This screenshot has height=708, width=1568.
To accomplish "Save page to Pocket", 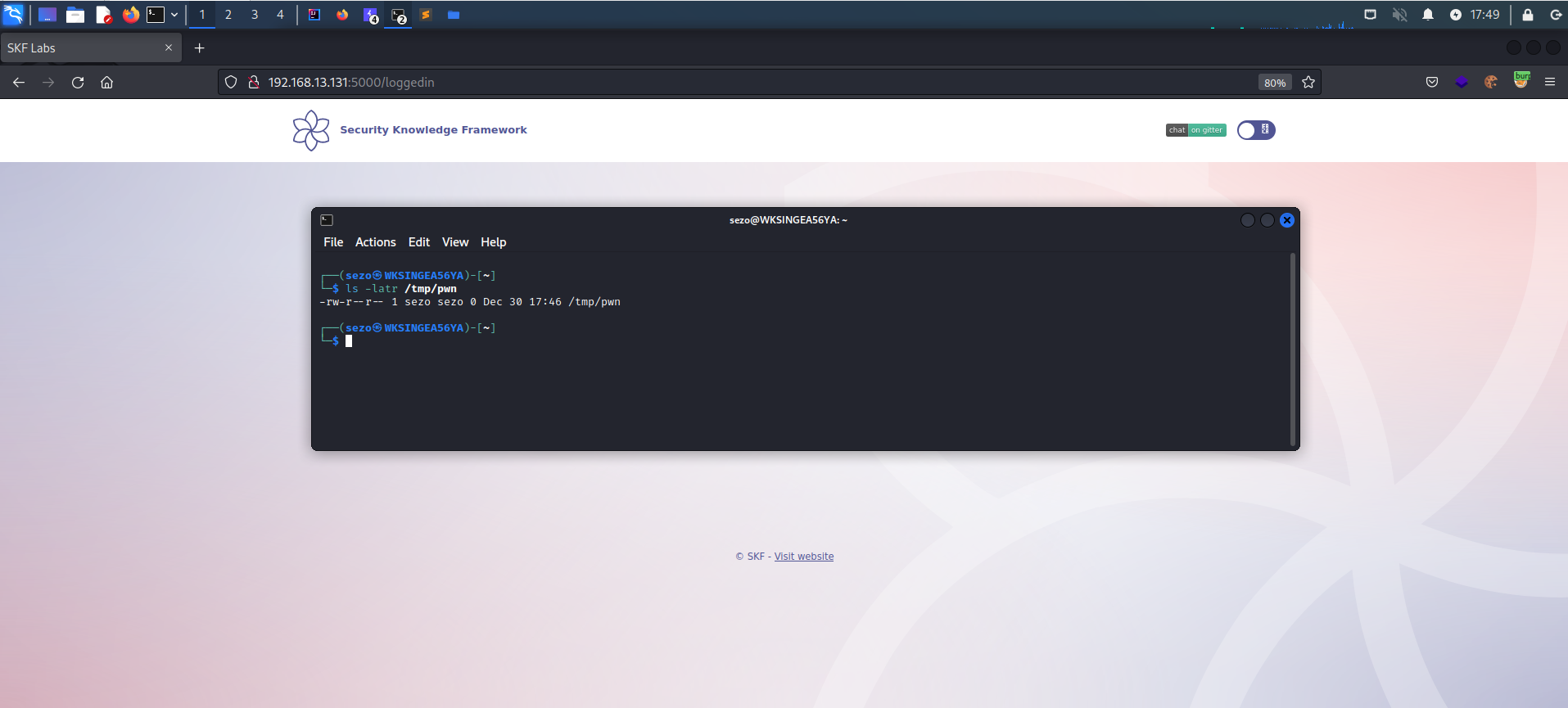I will (1432, 82).
